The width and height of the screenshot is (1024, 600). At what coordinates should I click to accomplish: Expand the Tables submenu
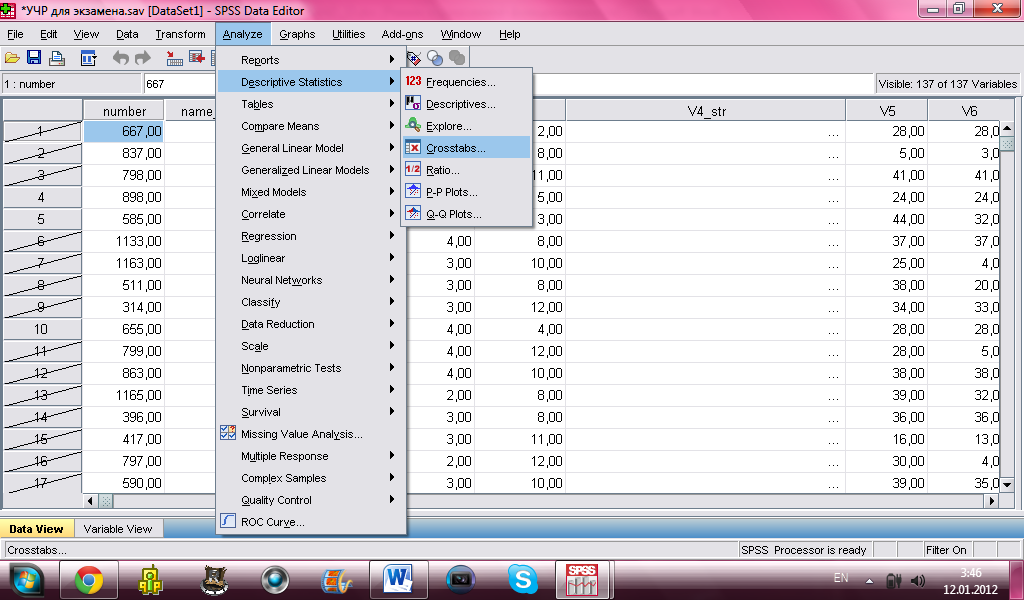[x=311, y=104]
